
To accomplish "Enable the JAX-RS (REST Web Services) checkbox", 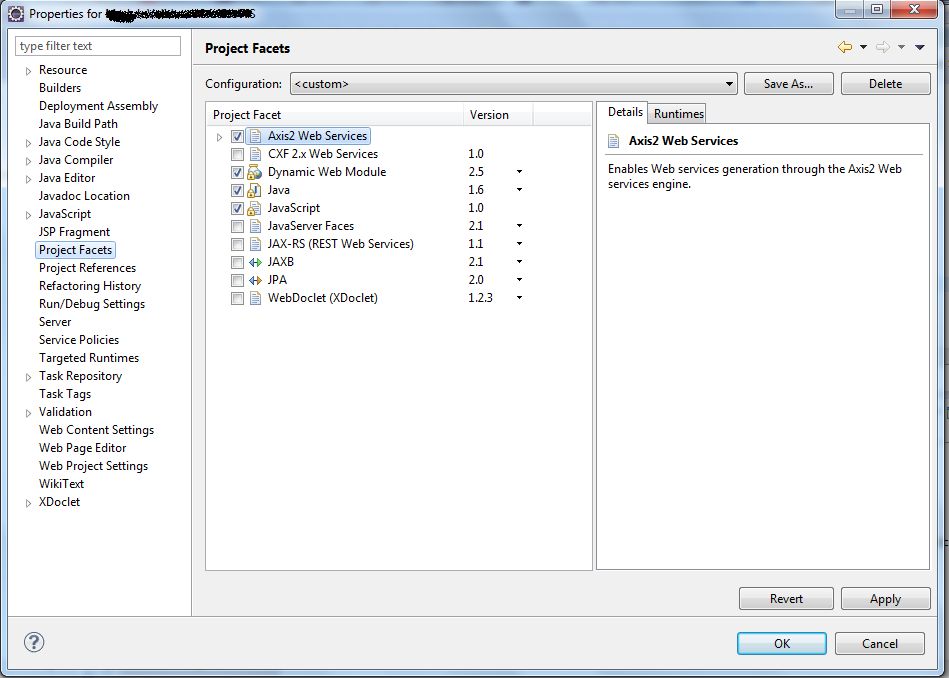I will pos(237,245).
